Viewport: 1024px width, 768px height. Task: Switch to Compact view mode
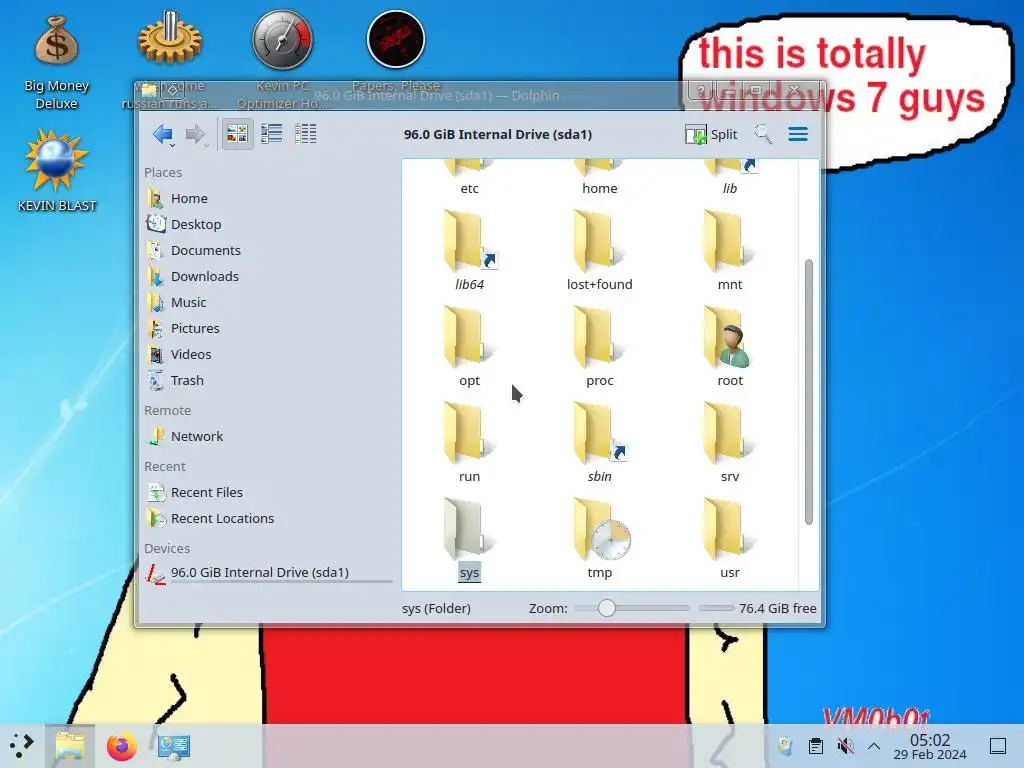pos(272,134)
